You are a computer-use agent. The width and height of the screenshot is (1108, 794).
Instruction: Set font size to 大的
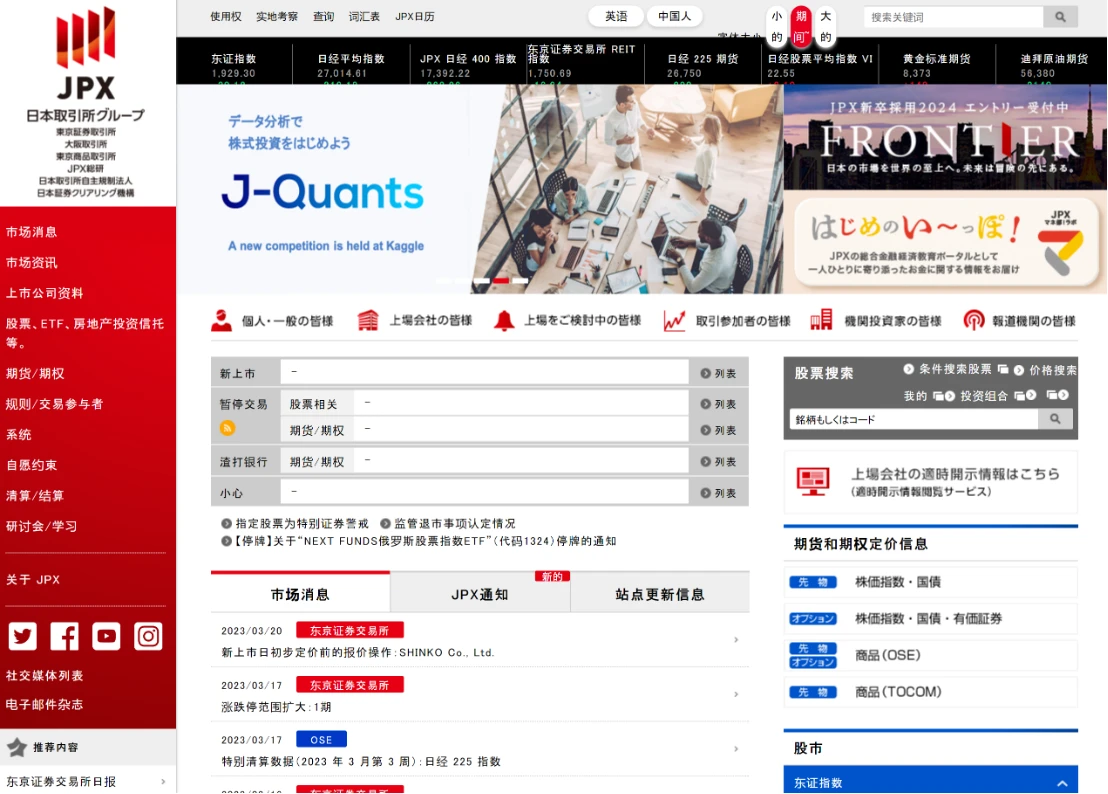pyautogui.click(x=825, y=26)
